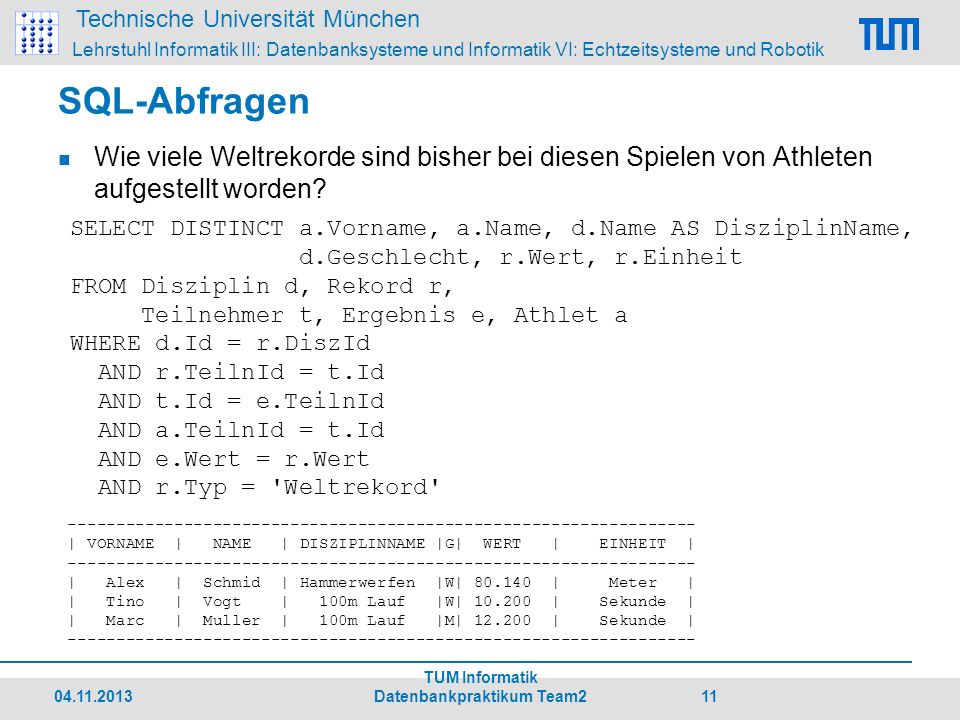Click the blue square bullet marker
The width and height of the screenshot is (960, 720).
click(64, 160)
